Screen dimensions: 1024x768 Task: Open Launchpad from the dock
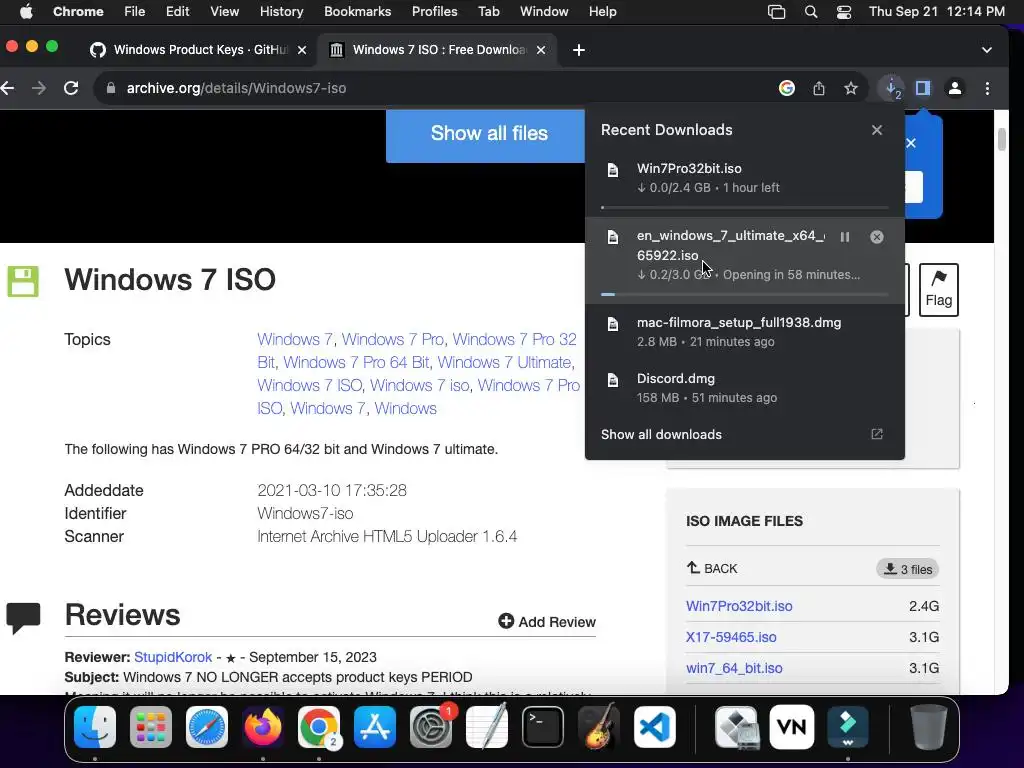pyautogui.click(x=151, y=727)
